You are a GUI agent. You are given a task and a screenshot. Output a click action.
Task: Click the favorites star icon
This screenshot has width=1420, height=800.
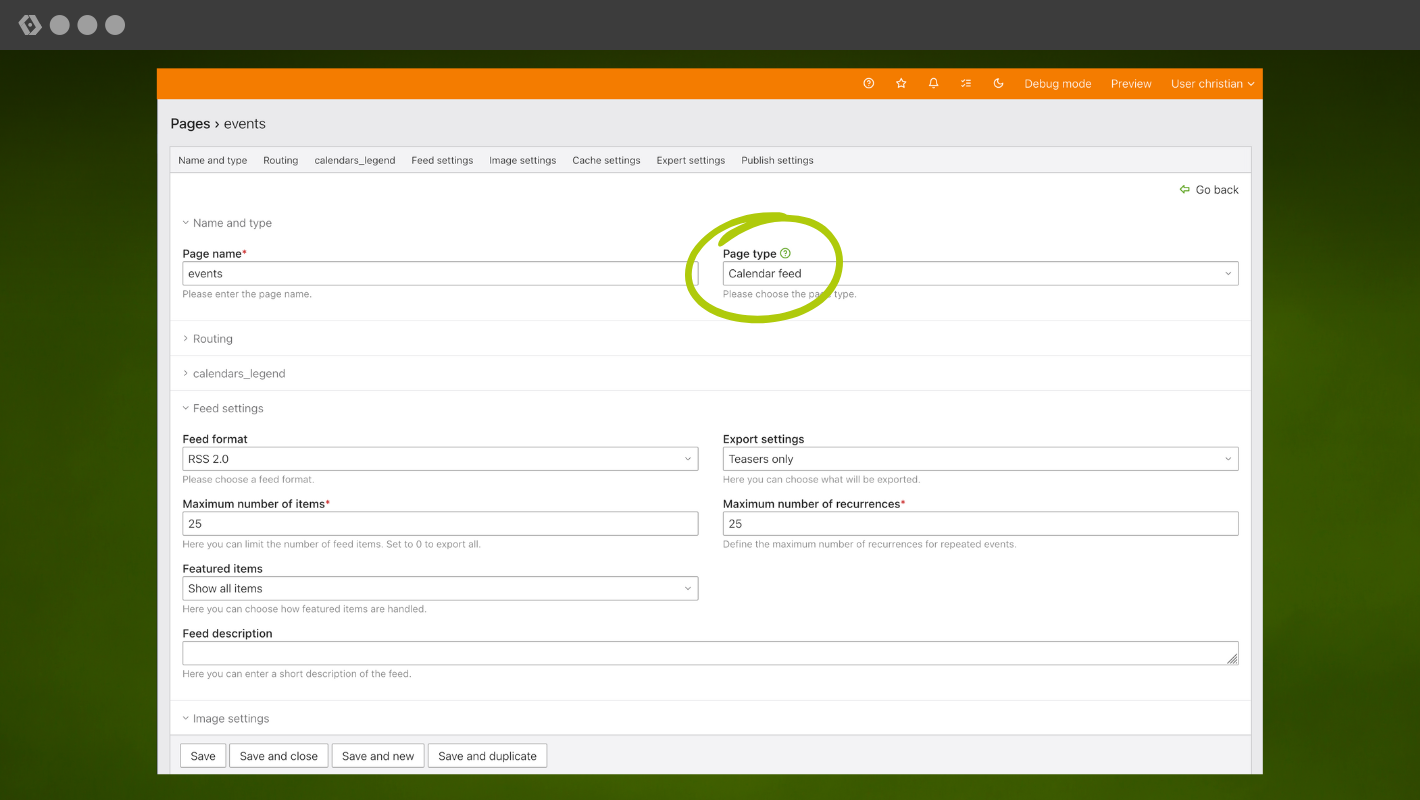point(901,84)
